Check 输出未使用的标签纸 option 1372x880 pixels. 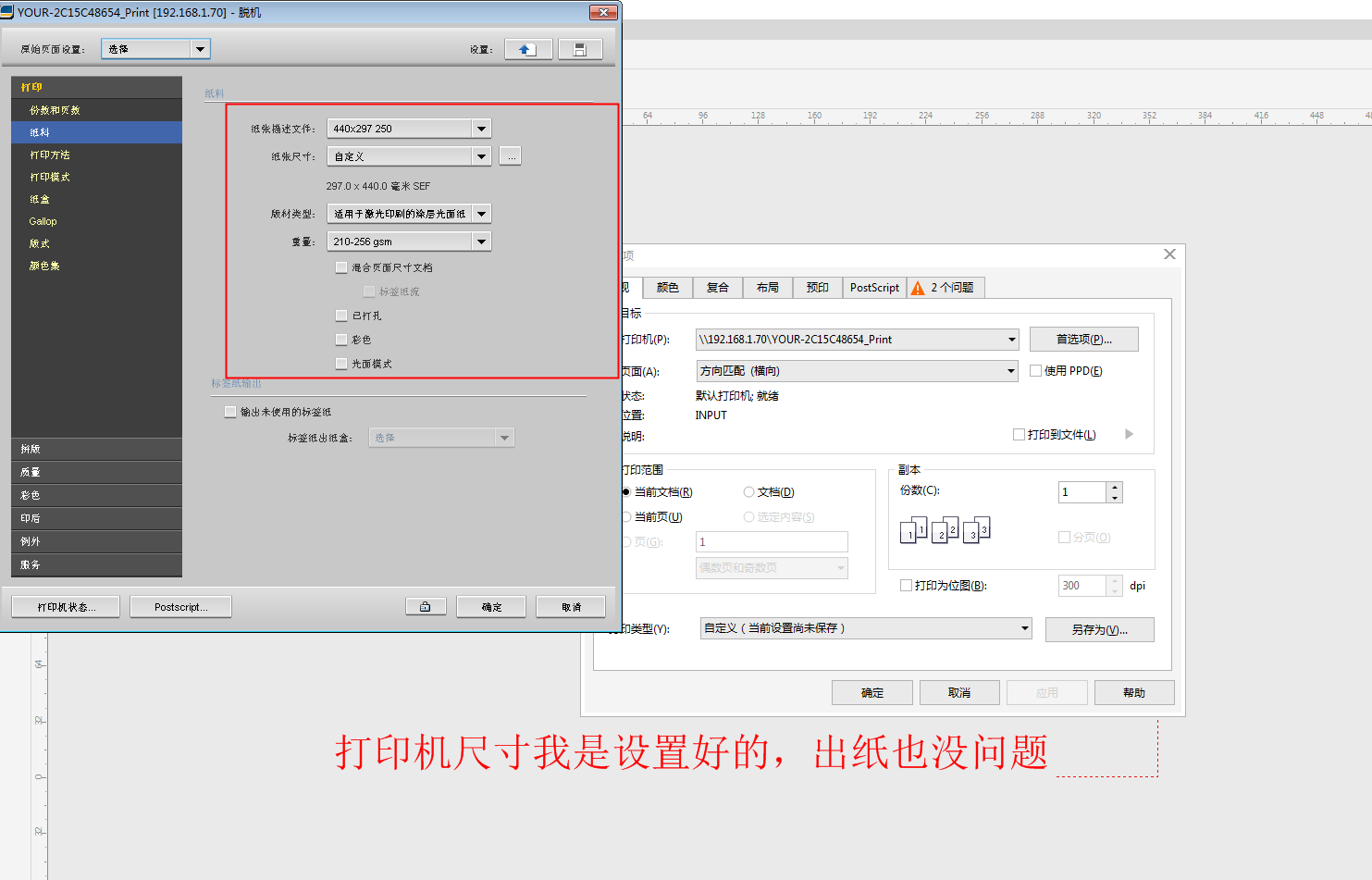tap(230, 412)
